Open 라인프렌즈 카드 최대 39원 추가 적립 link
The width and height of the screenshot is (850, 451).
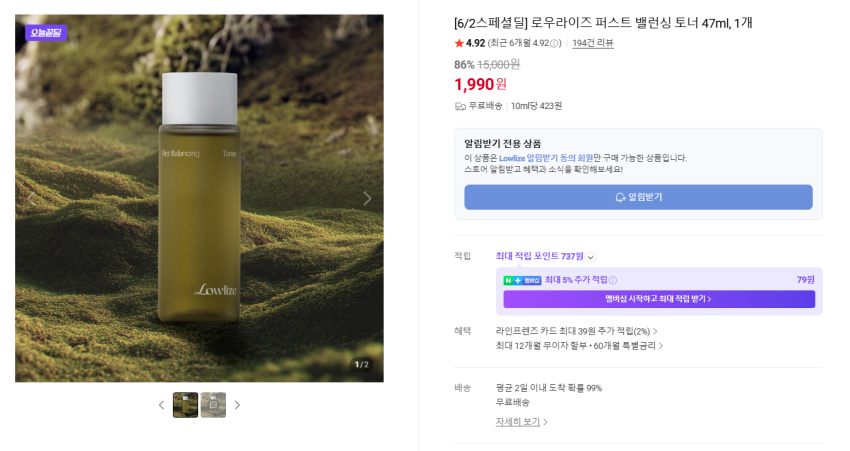point(576,331)
